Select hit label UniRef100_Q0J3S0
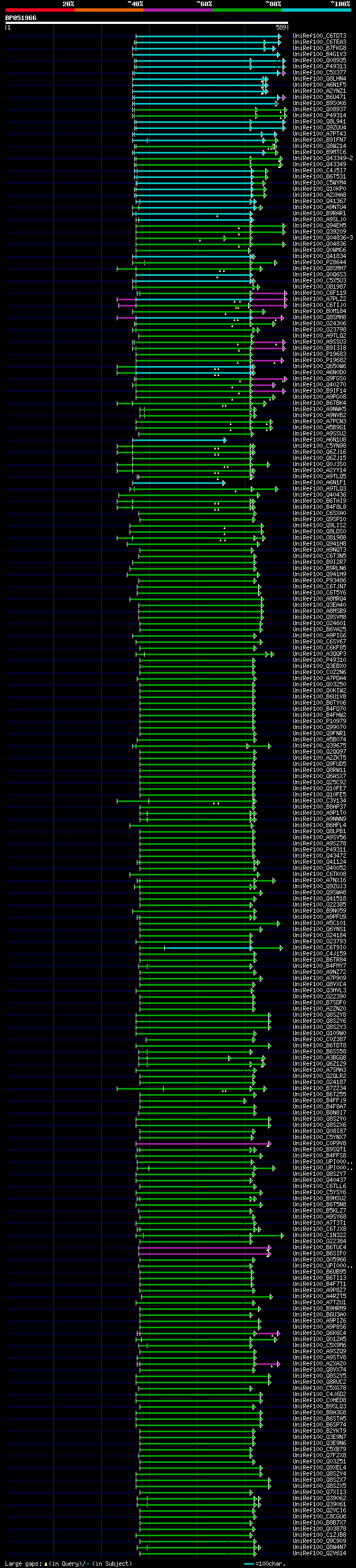The image size is (356, 1568). (319, 464)
